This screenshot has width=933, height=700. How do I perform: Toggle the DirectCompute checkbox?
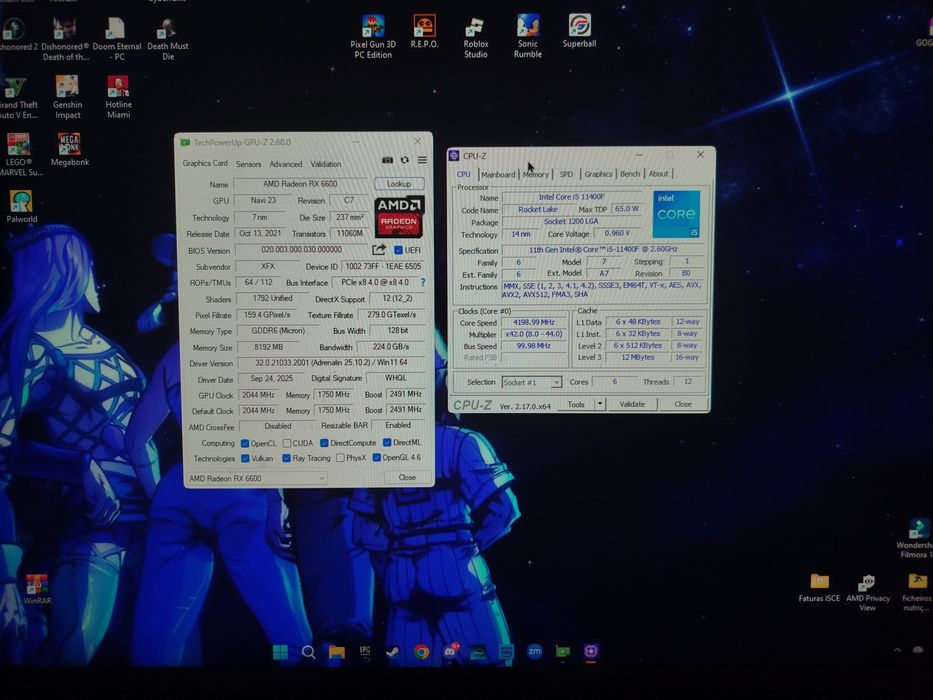pos(324,443)
